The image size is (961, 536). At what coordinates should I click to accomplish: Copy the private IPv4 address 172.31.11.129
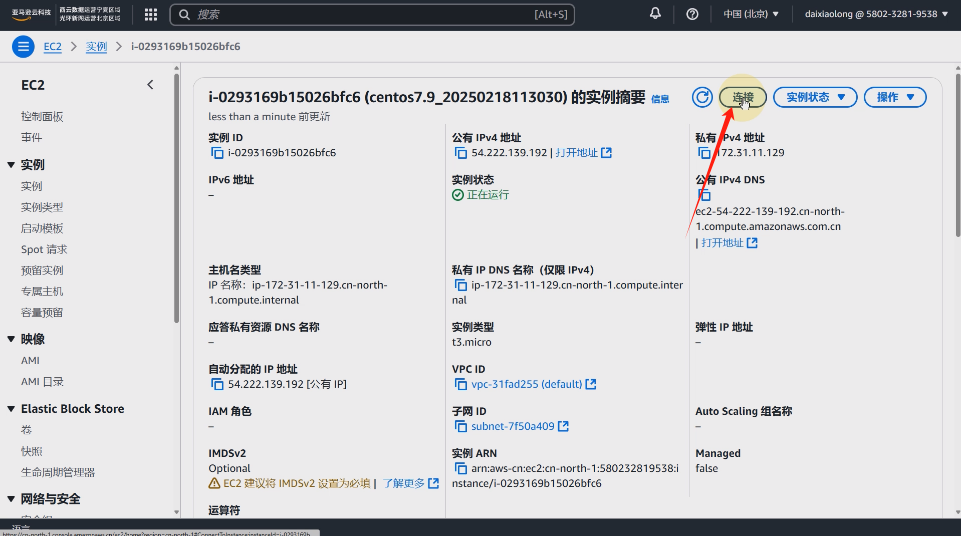point(704,153)
